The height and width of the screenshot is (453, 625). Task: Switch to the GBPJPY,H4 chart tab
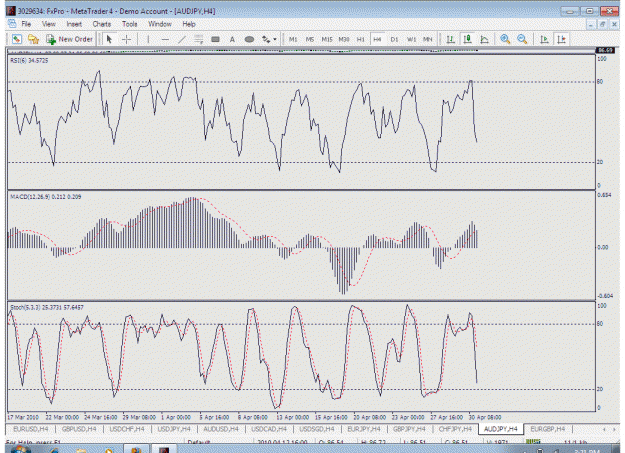tap(409, 429)
